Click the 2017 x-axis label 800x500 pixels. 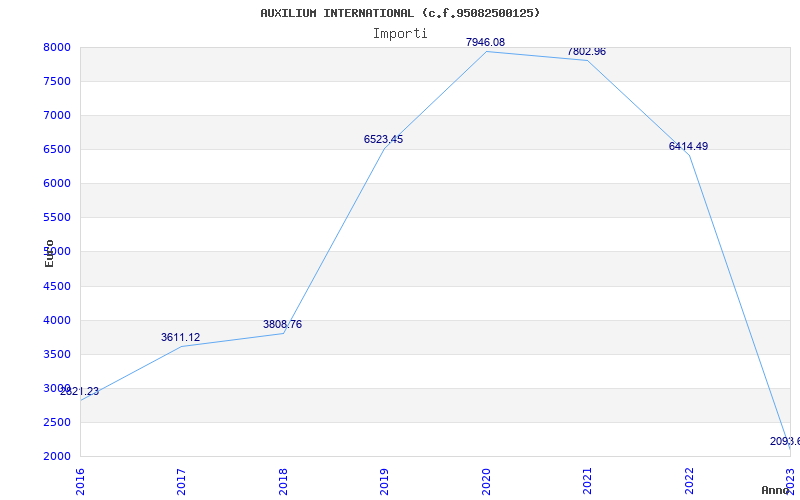tap(181, 482)
